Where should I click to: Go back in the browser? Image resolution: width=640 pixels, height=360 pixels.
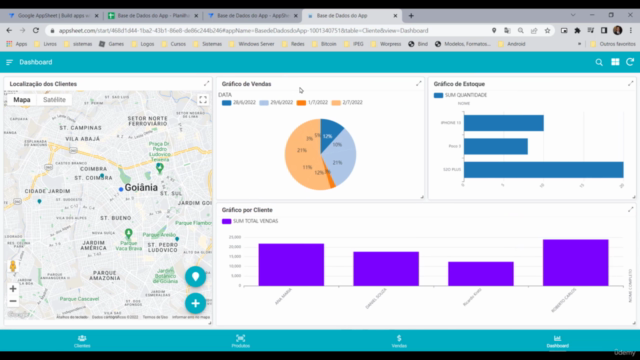pyautogui.click(x=9, y=31)
